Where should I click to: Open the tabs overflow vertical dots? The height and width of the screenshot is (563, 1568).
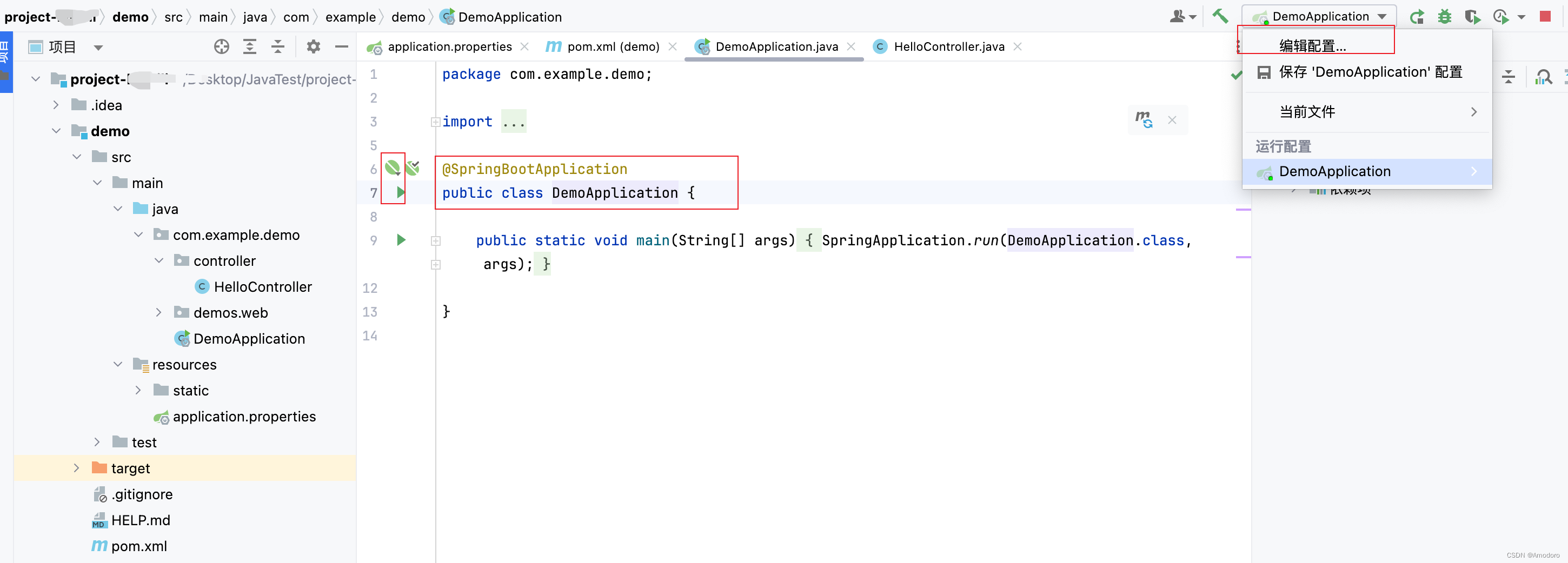click(1238, 47)
